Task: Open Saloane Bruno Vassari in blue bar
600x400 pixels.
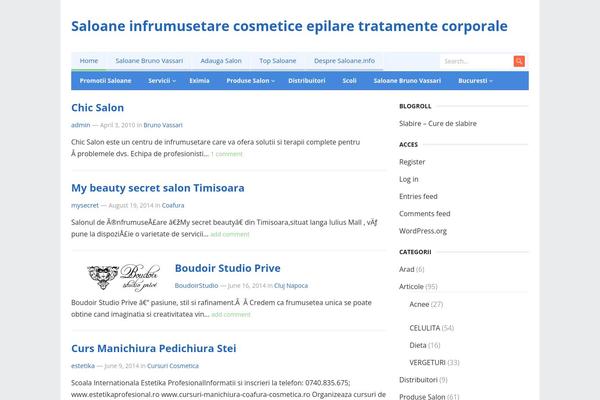Action: [x=407, y=81]
